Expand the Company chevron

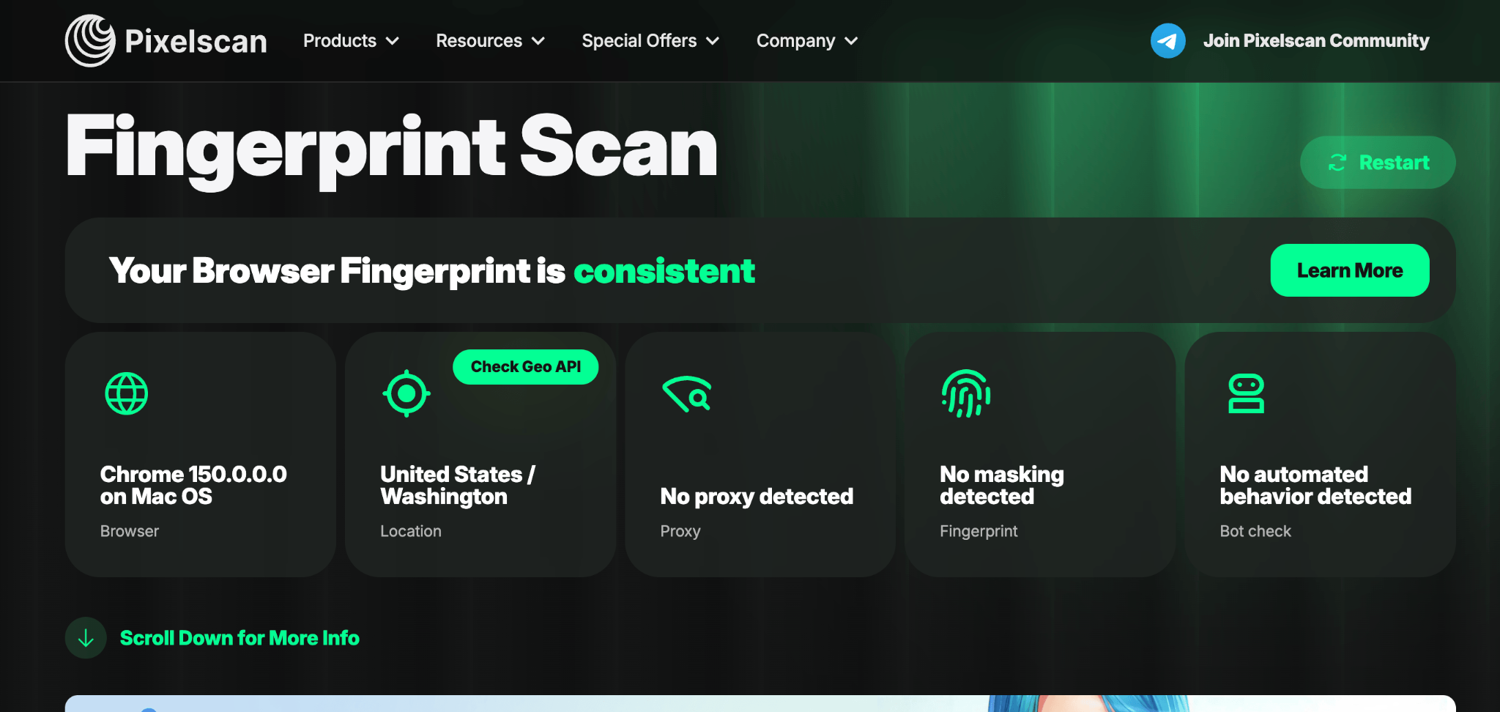point(851,41)
